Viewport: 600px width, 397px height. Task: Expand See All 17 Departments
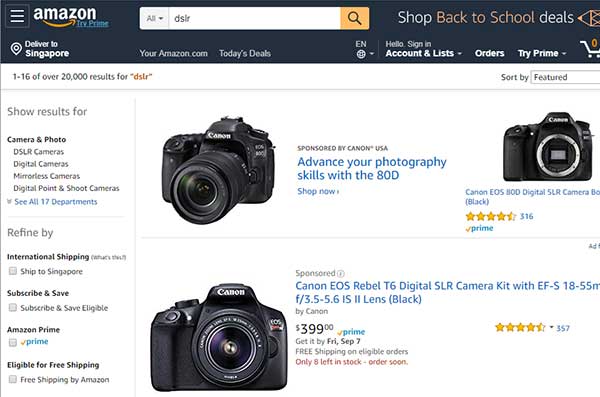pos(56,202)
